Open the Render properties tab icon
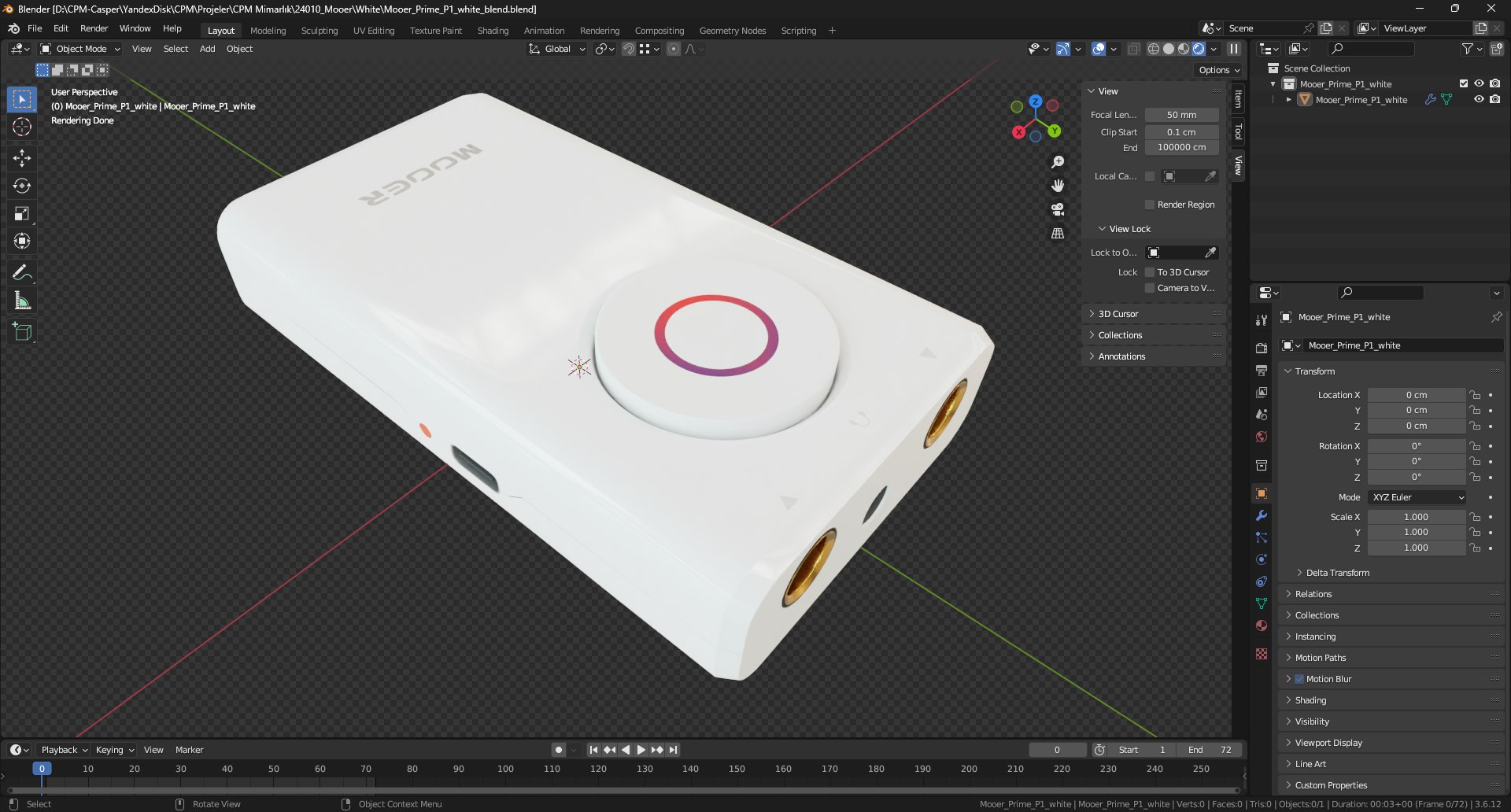The height and width of the screenshot is (812, 1511). tap(1262, 349)
